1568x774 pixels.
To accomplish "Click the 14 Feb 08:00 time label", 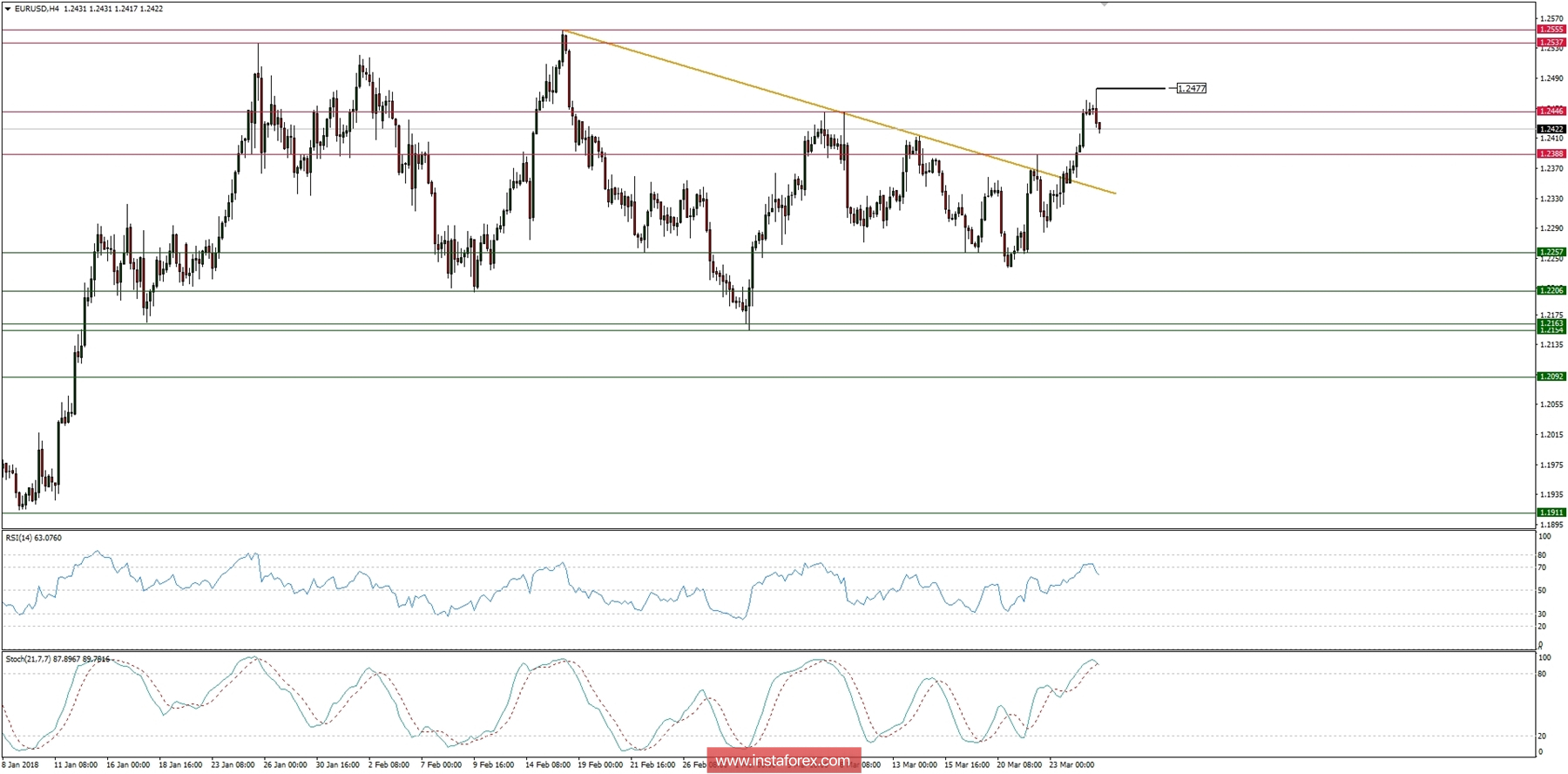I will (548, 765).
